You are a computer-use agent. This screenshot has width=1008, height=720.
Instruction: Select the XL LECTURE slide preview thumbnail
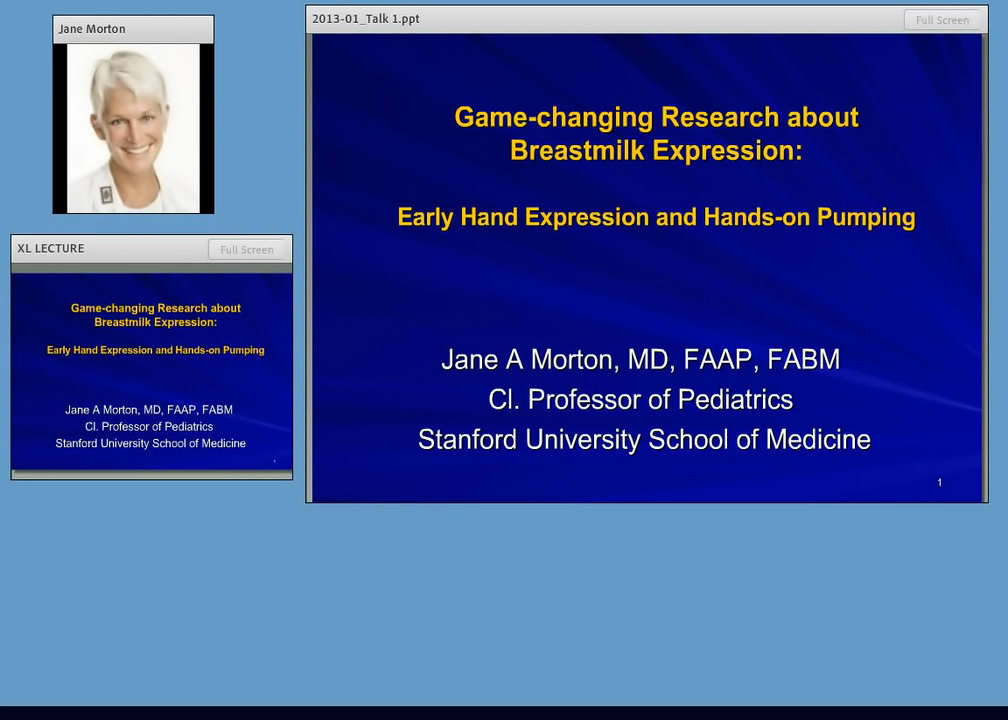pyautogui.click(x=152, y=371)
